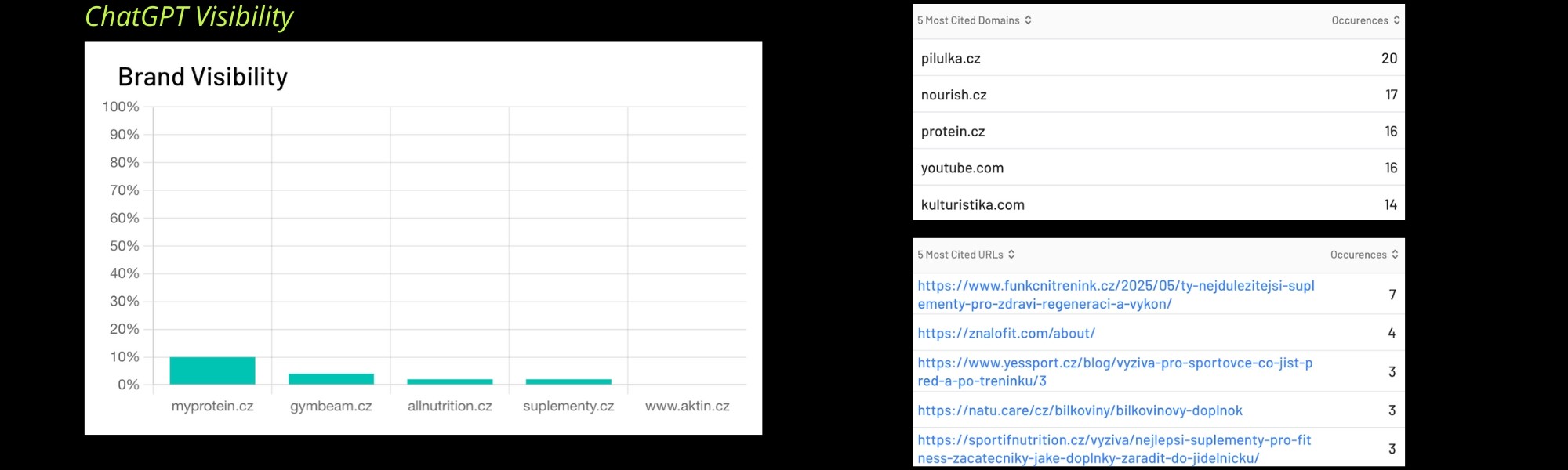This screenshot has height=470, width=1568.
Task: Click the pilulka.cz occurrence count 20
Action: [x=1389, y=58]
